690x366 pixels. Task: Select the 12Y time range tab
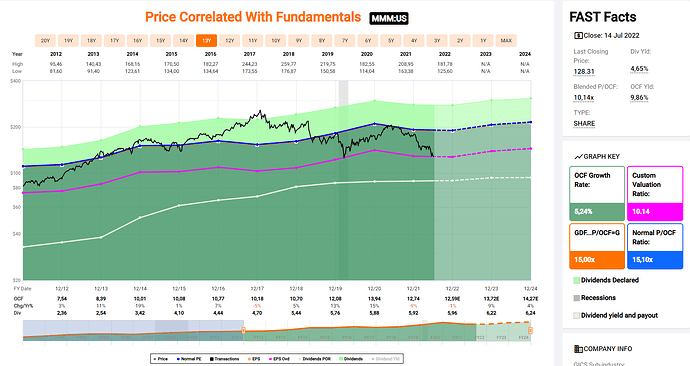click(230, 40)
